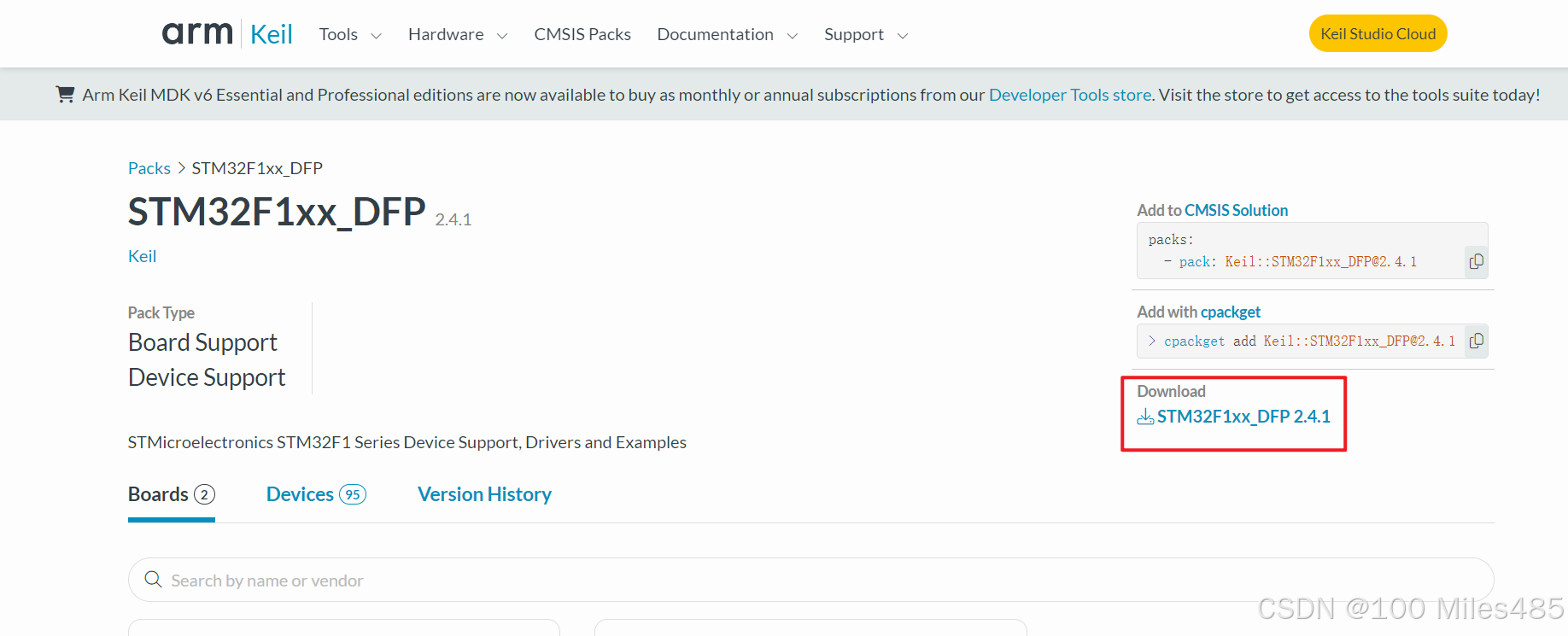Switch to the Devices tab

pyautogui.click(x=316, y=494)
